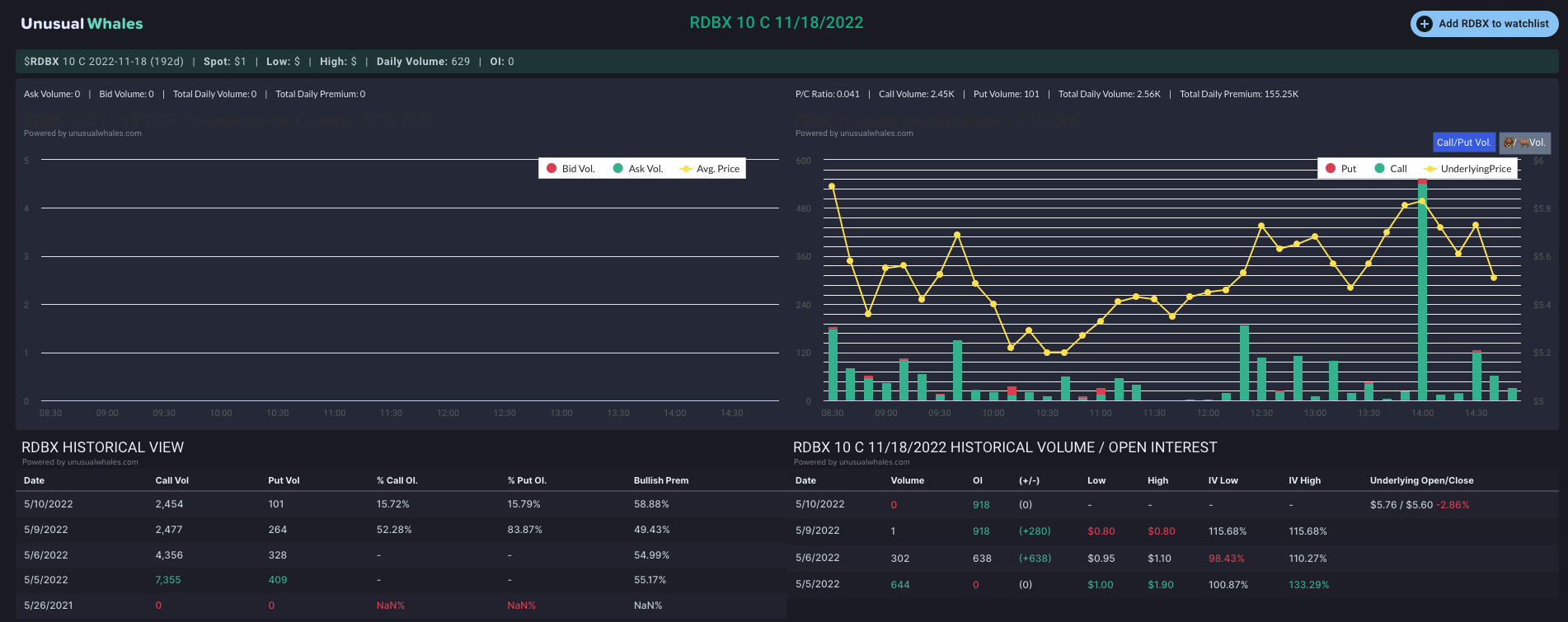Image resolution: width=1568 pixels, height=622 pixels.
Task: Click the % Put OI value 83.87%
Action: (525, 530)
